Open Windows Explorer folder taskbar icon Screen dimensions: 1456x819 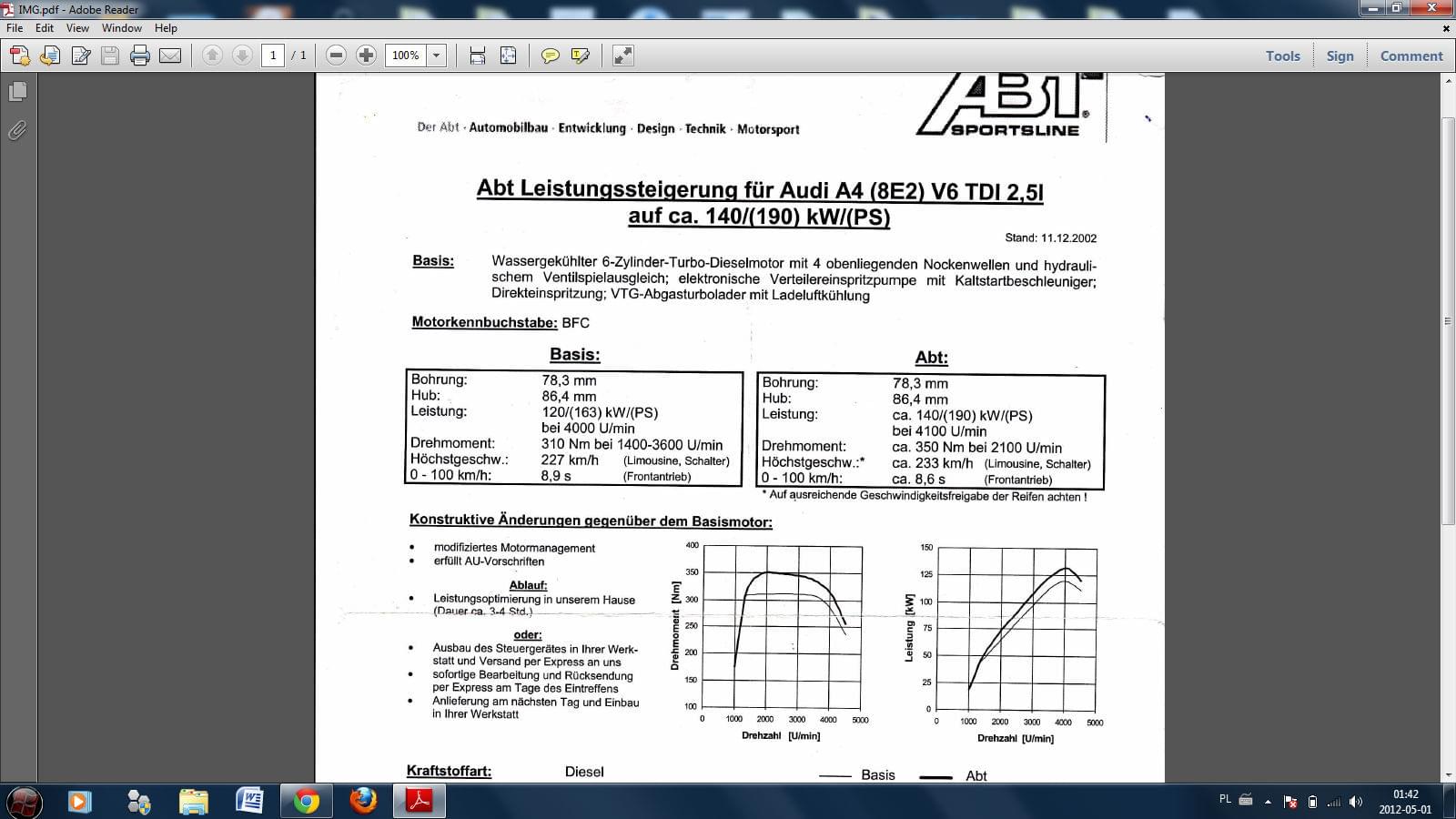(194, 802)
